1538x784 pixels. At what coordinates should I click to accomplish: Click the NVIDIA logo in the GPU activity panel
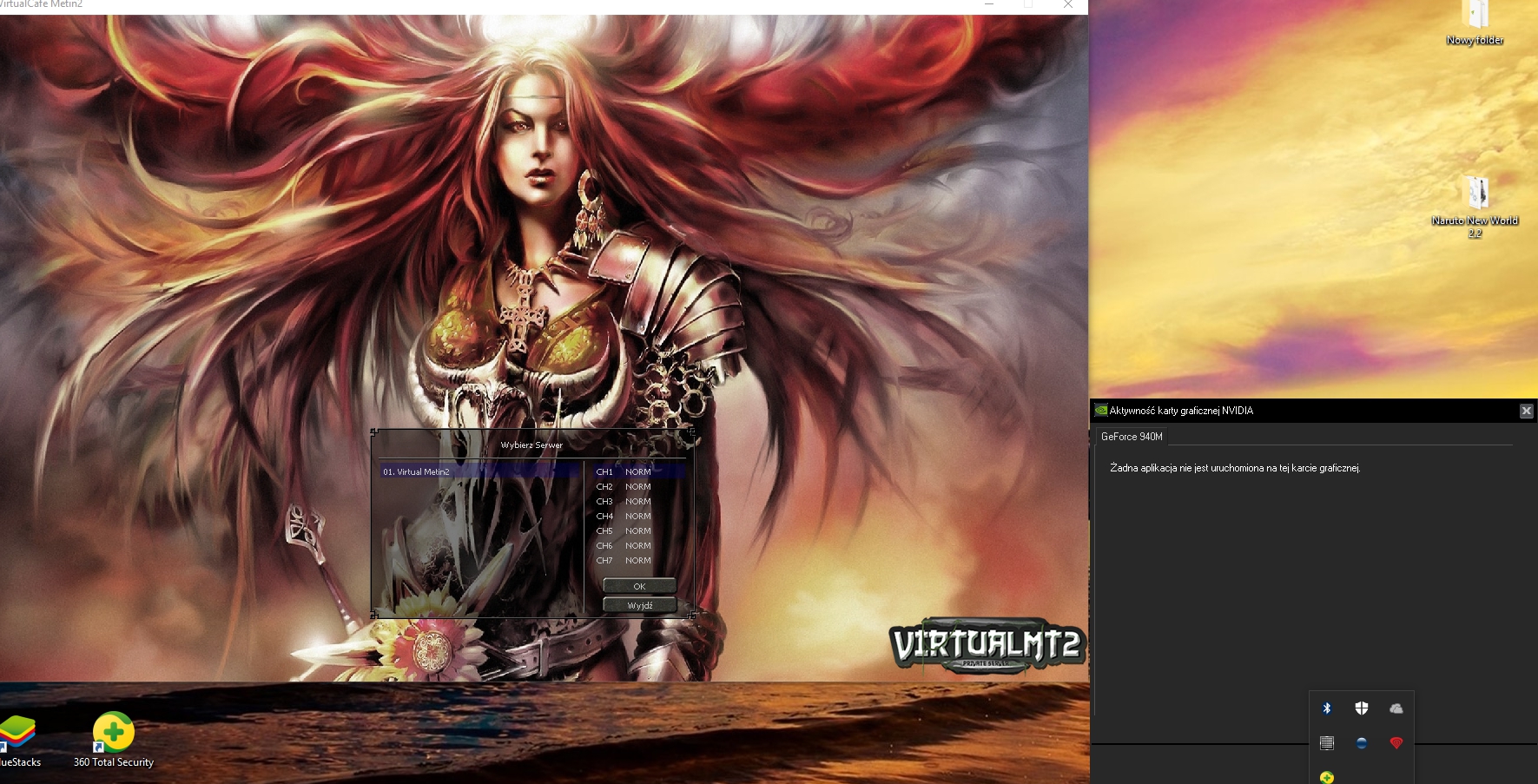point(1101,411)
